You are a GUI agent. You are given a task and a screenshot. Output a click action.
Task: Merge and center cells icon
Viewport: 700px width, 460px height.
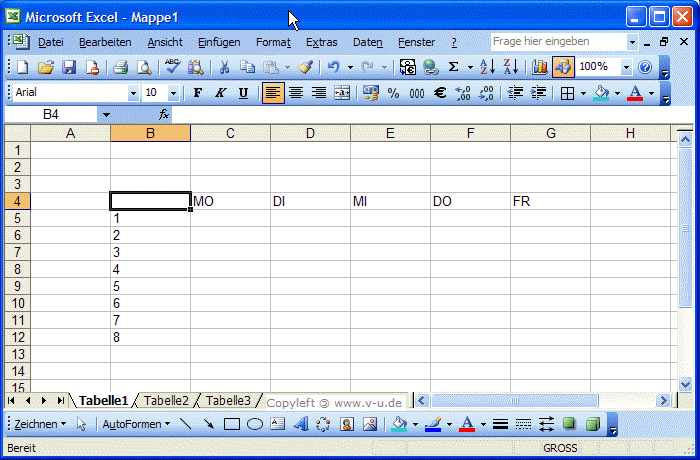coord(342,93)
